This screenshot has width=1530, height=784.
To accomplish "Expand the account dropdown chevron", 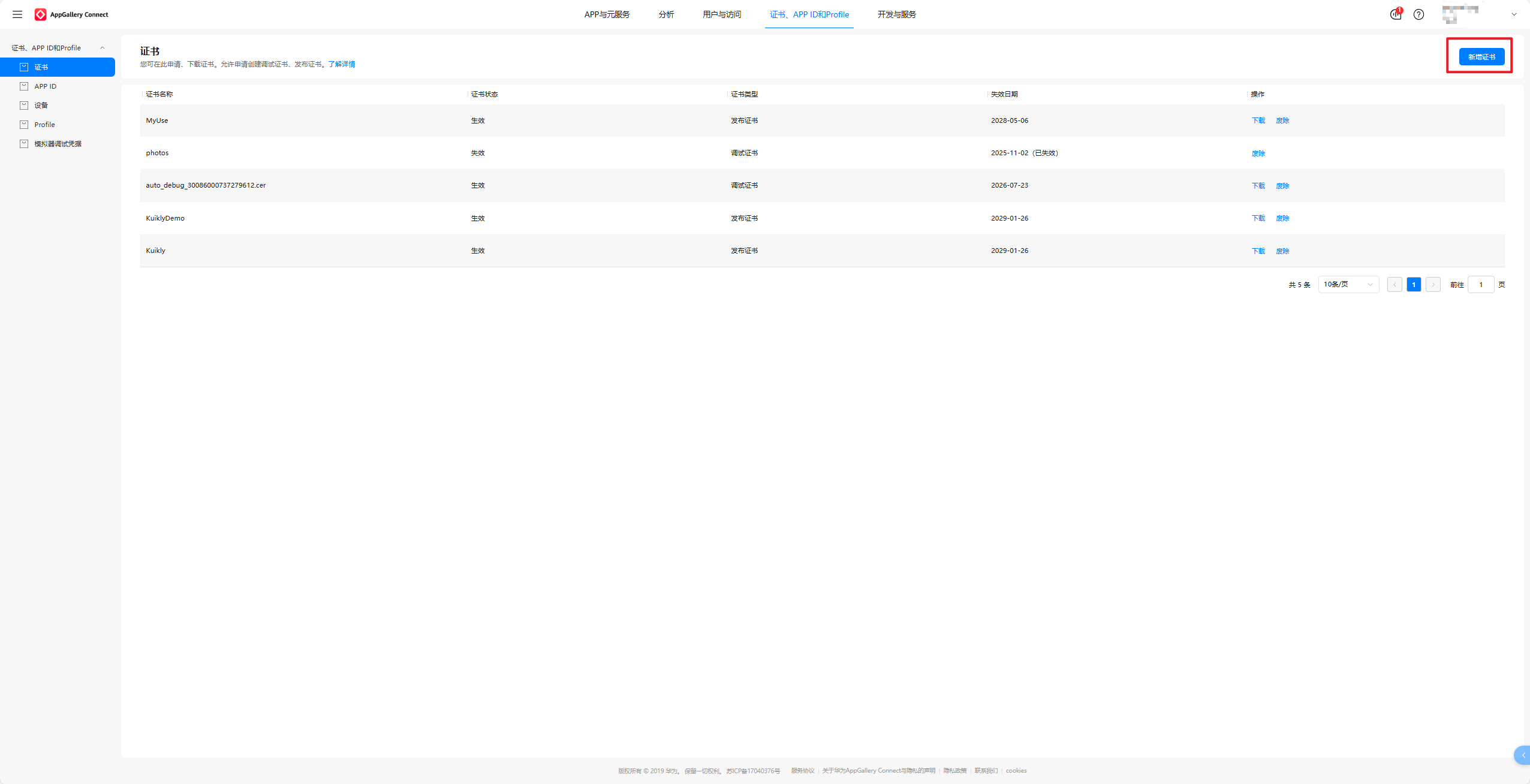I will point(1514,14).
